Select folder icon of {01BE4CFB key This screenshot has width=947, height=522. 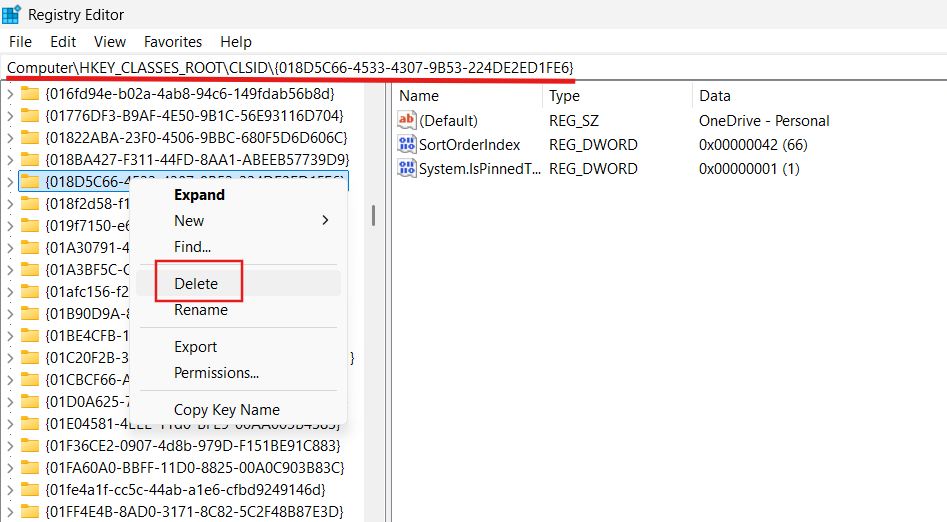30,335
